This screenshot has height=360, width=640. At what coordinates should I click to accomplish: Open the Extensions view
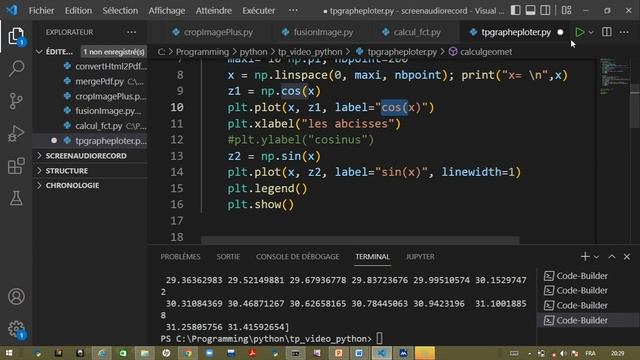[16, 166]
